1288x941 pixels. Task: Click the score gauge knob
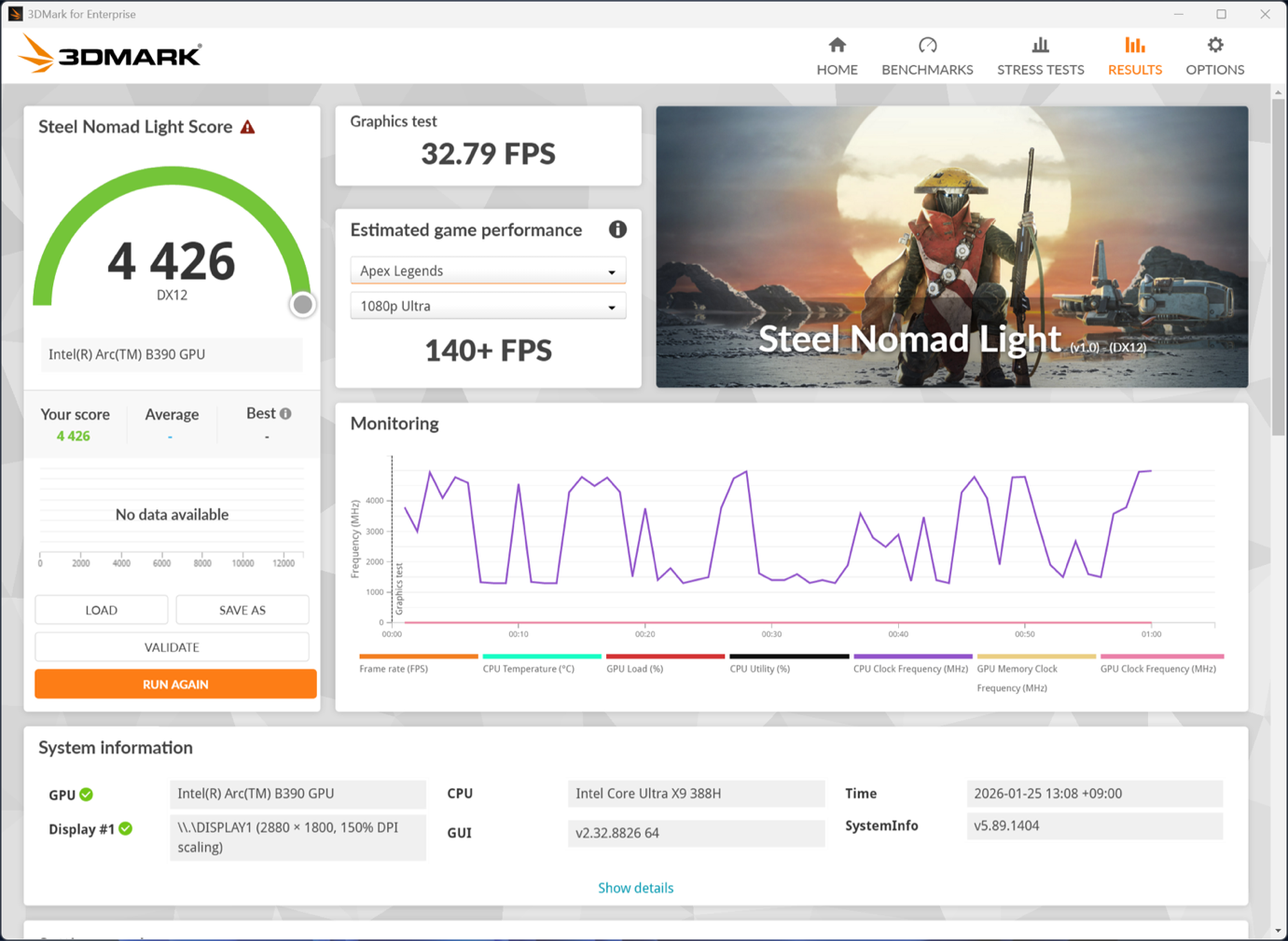(302, 304)
